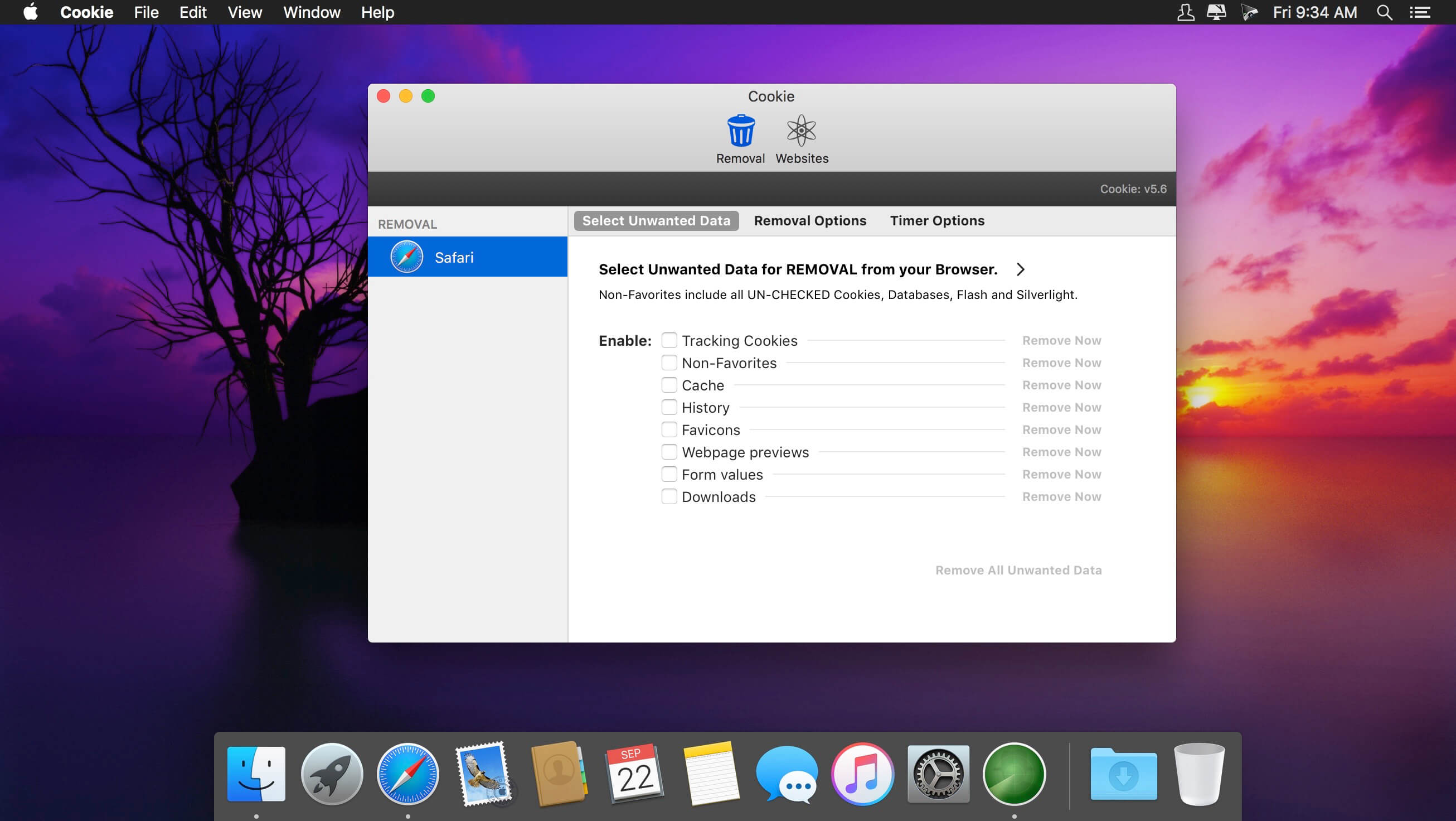
Task: Click the display status icon in the menu bar
Action: [x=1216, y=12]
